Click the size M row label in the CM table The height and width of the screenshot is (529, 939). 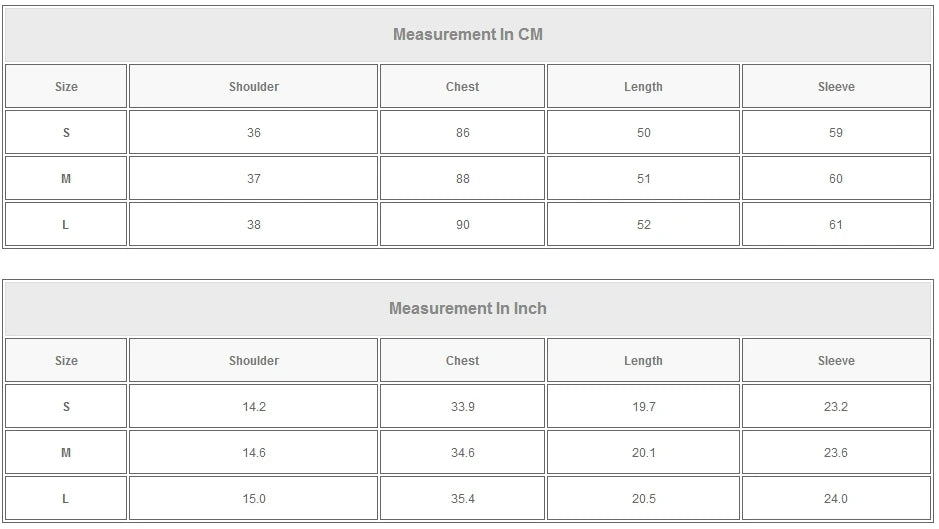pyautogui.click(x=66, y=179)
